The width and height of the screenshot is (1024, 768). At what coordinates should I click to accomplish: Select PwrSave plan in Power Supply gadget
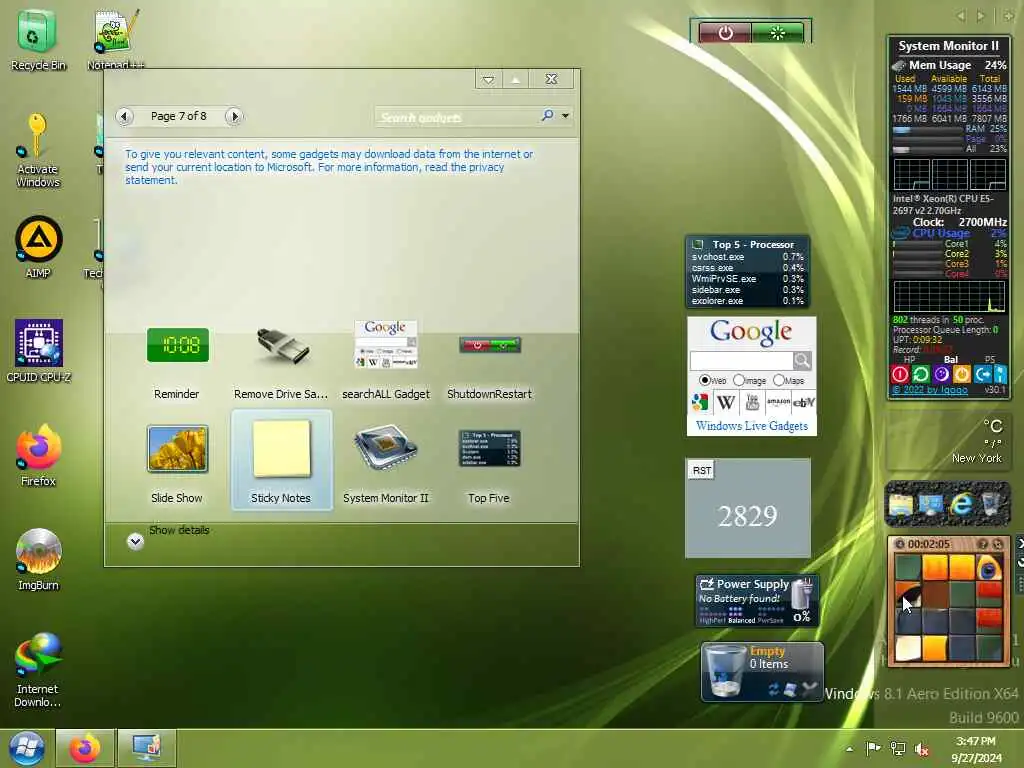tap(771, 620)
